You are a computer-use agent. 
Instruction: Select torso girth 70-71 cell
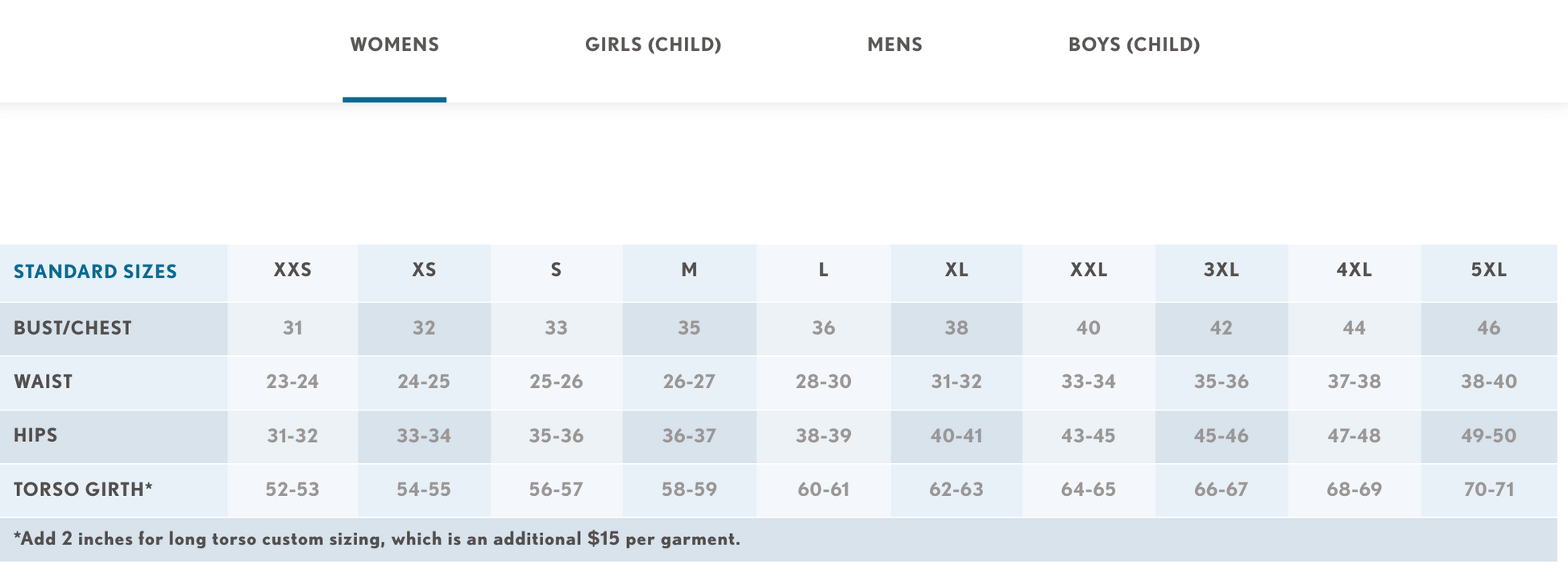(x=1488, y=490)
